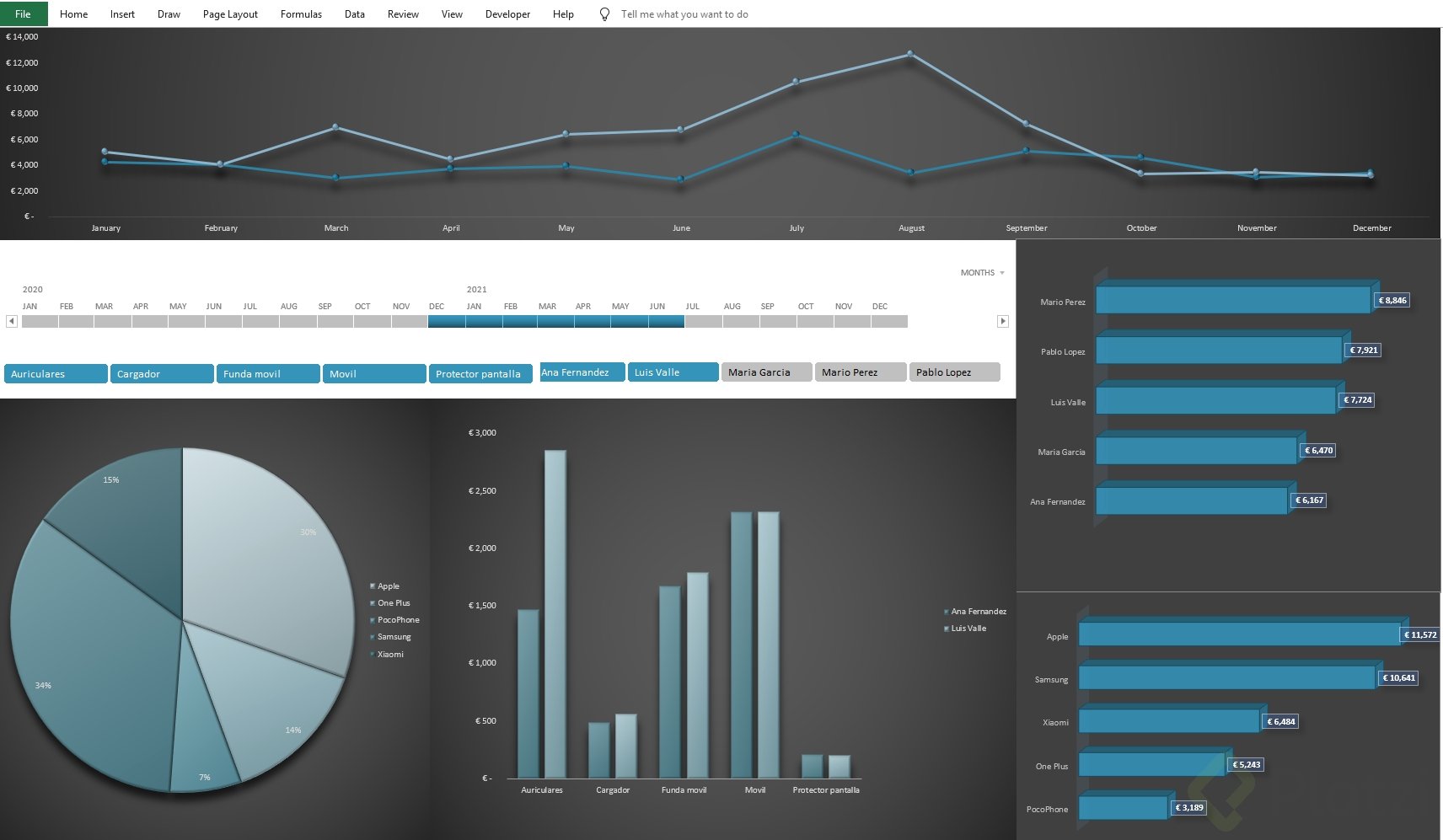Click Luis Valle column chart legend
This screenshot has width=1443, height=840.
click(x=965, y=628)
